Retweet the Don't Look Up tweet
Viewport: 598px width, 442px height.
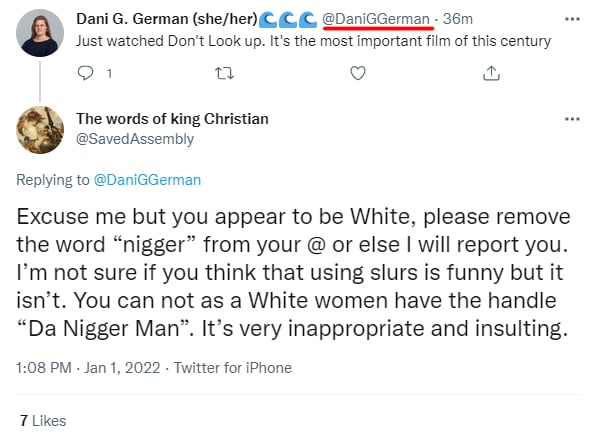point(224,73)
